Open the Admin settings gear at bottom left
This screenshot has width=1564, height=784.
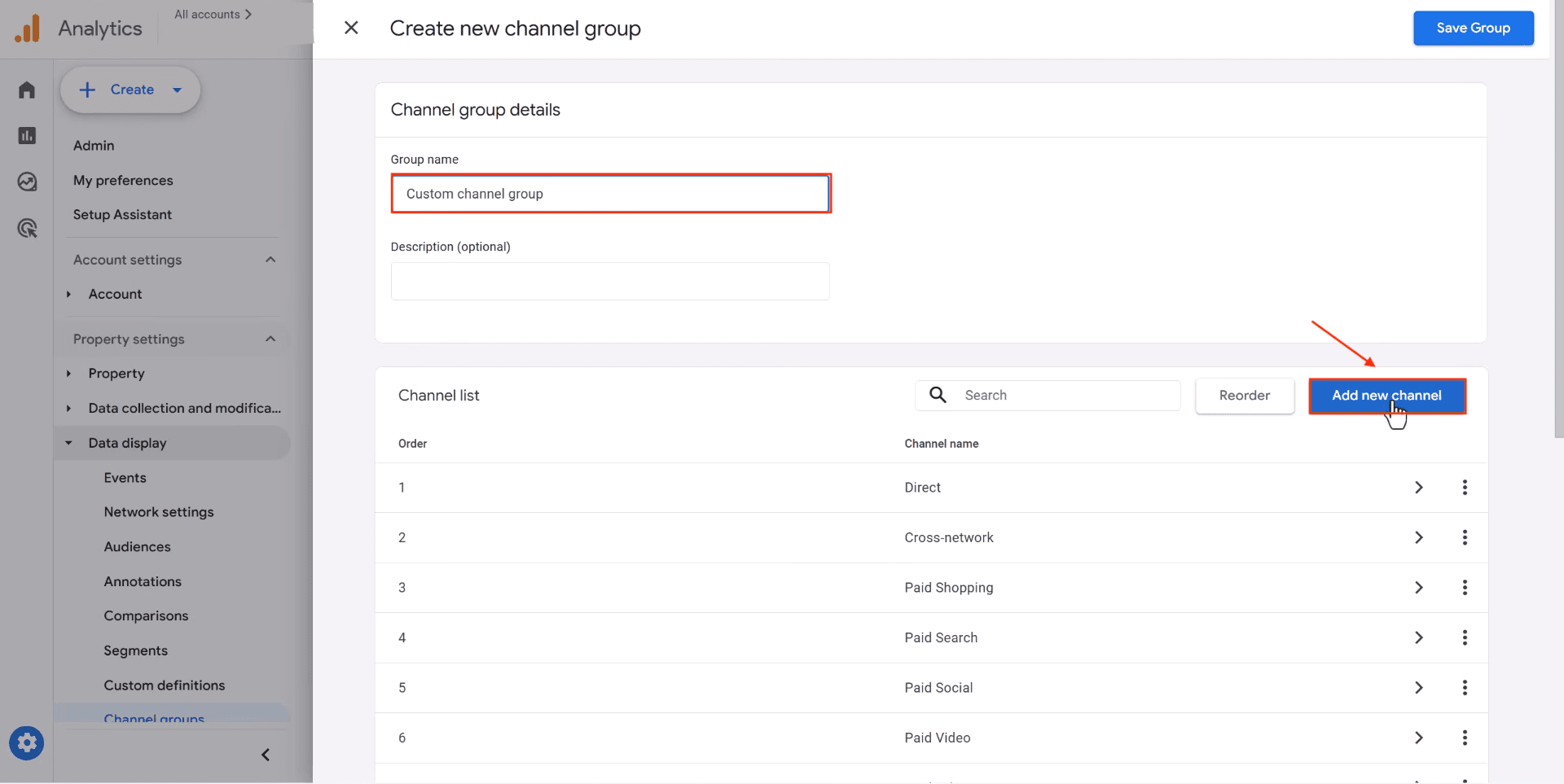(x=26, y=742)
